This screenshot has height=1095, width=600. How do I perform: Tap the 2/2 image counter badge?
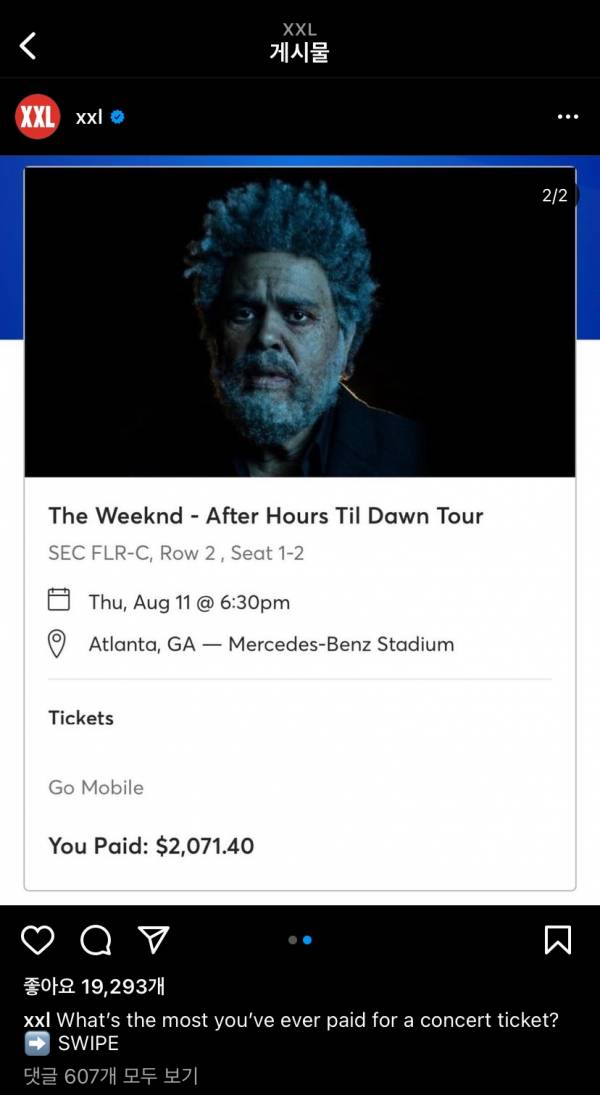coord(555,196)
